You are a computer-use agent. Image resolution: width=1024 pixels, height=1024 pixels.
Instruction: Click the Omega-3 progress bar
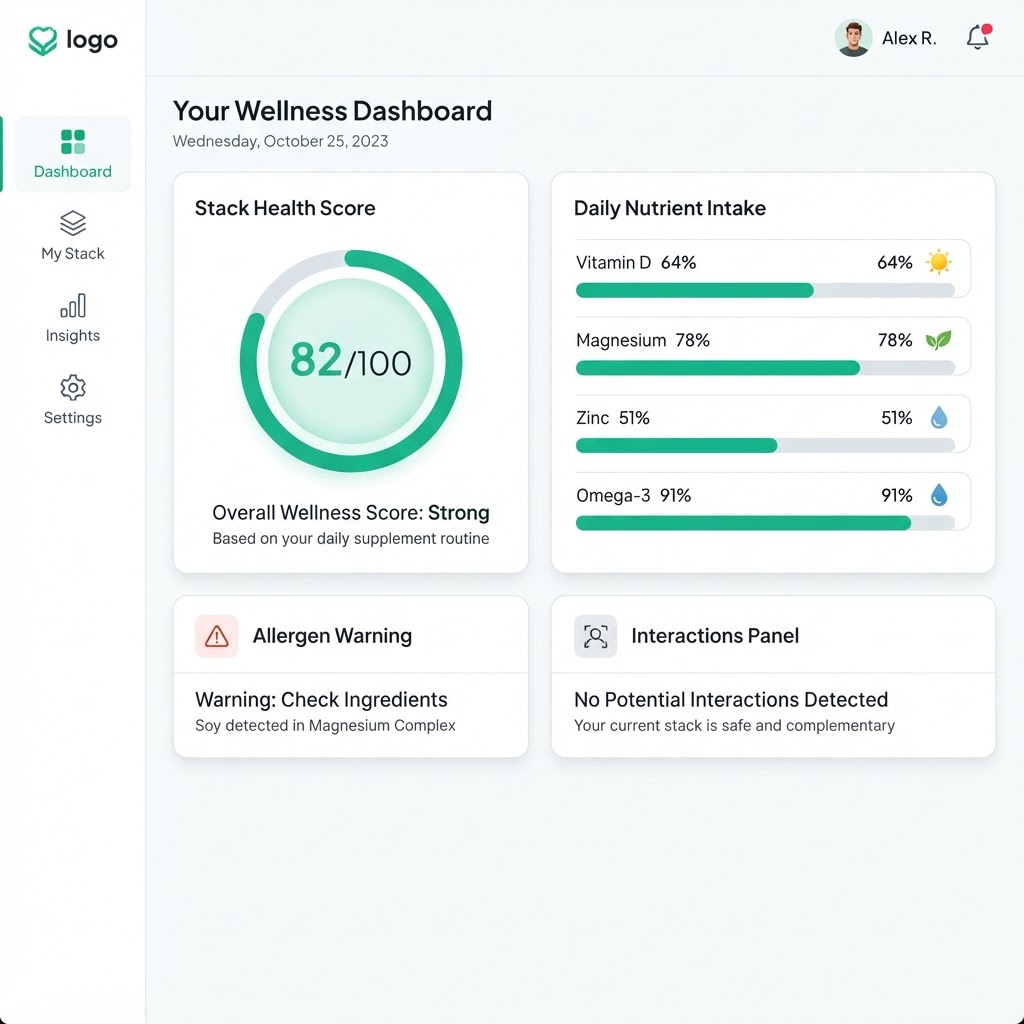[x=765, y=523]
